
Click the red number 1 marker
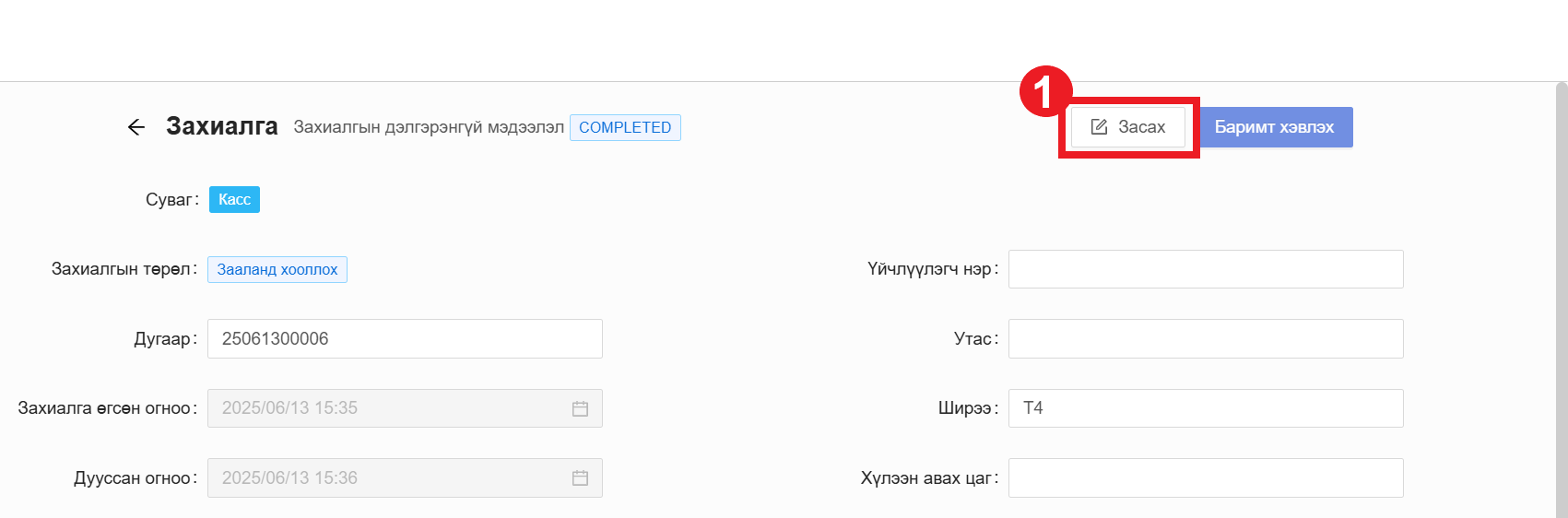1043,92
